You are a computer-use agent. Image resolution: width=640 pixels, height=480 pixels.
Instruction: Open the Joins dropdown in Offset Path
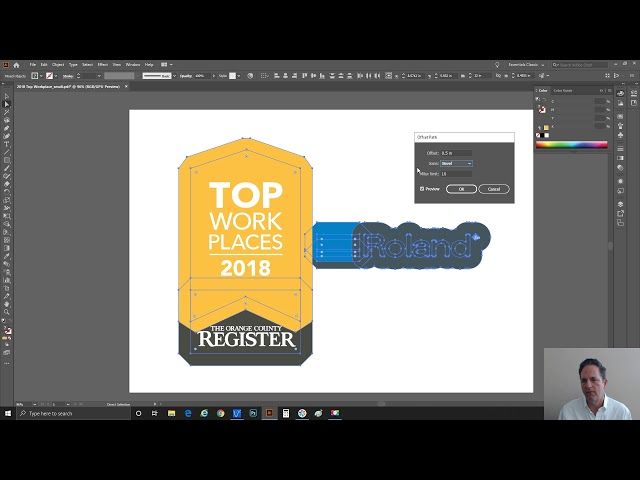pos(456,163)
